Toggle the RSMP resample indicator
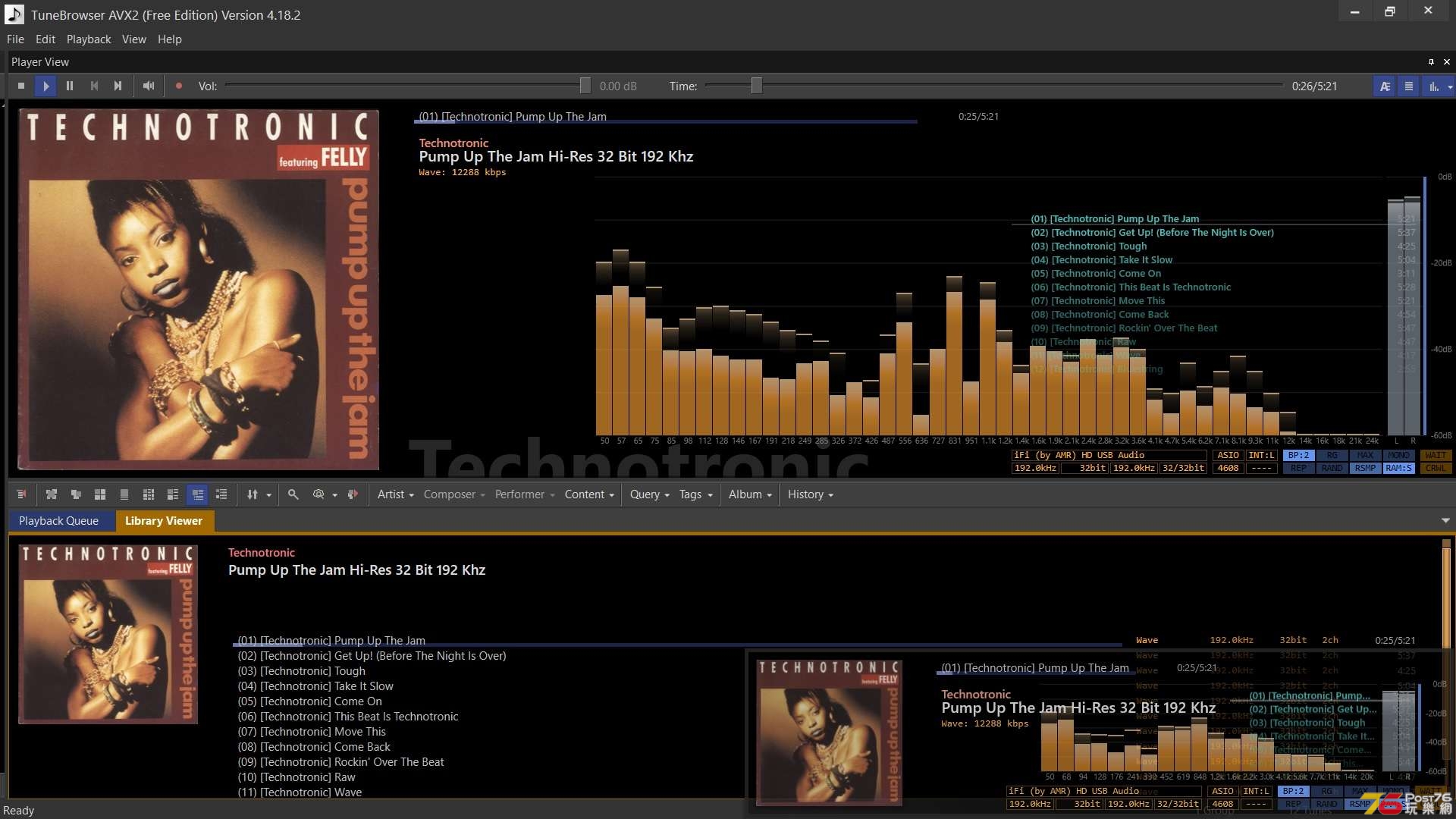 point(1365,469)
